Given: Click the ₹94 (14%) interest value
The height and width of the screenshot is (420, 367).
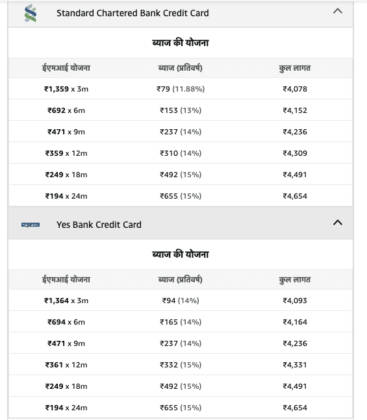Looking at the screenshot, I should 180,301.
